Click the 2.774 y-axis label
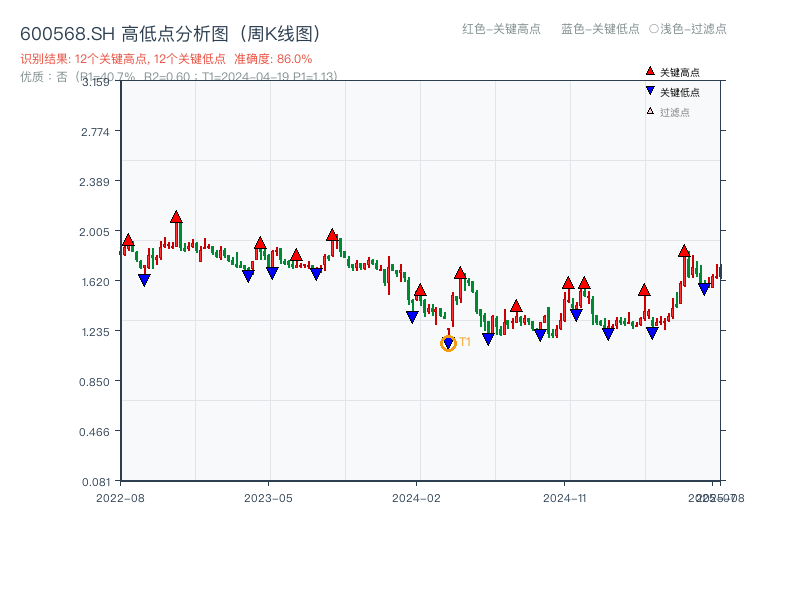Screen dimensions: 800x600 (x=95, y=132)
